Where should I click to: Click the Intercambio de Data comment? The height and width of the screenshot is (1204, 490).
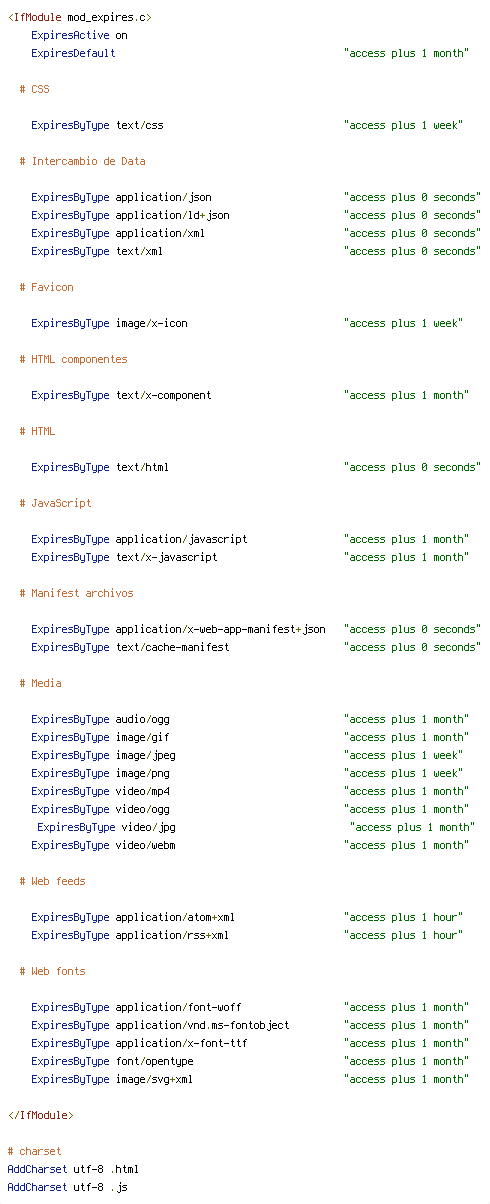(82, 161)
